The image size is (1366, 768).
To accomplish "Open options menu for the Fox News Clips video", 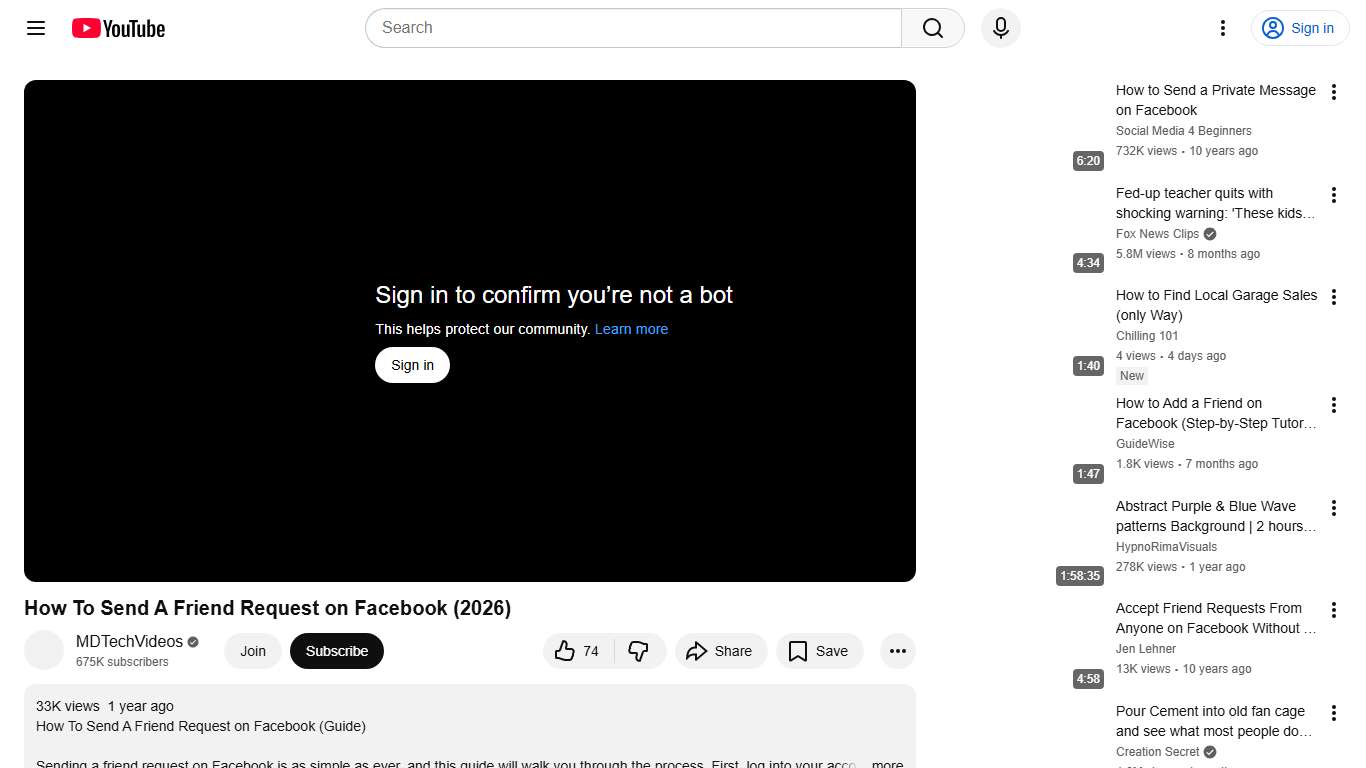I will (x=1334, y=194).
